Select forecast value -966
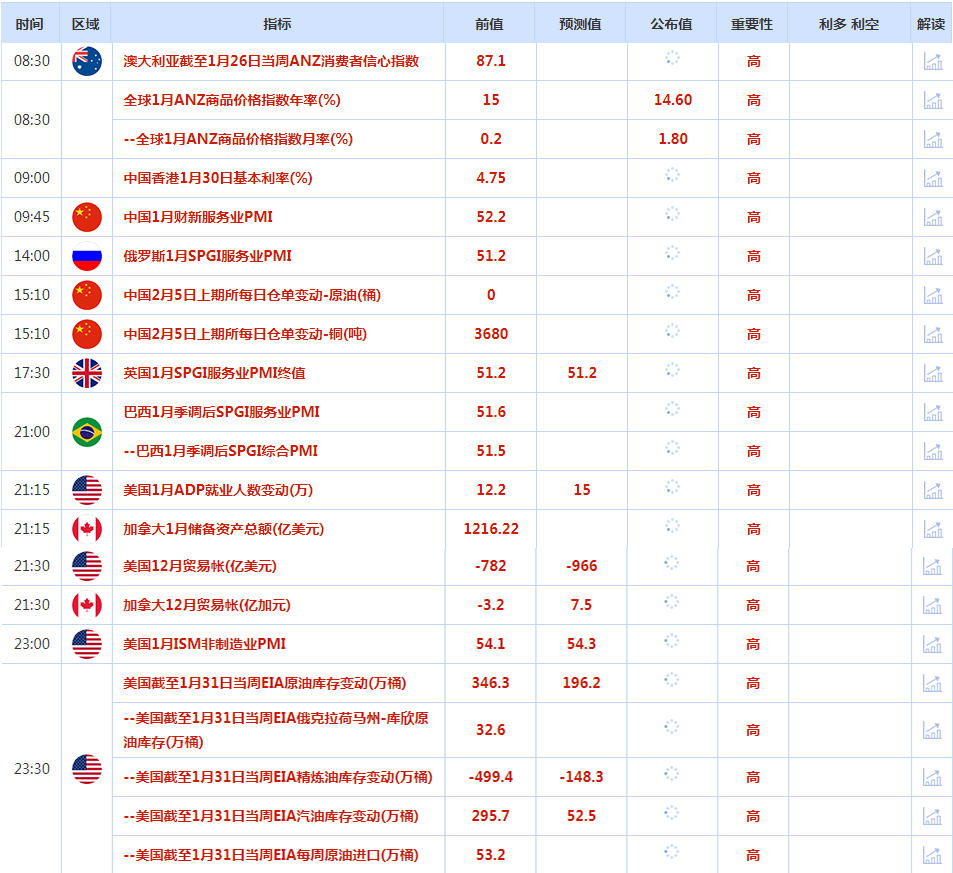Screen dimensions: 953x873 [582, 565]
